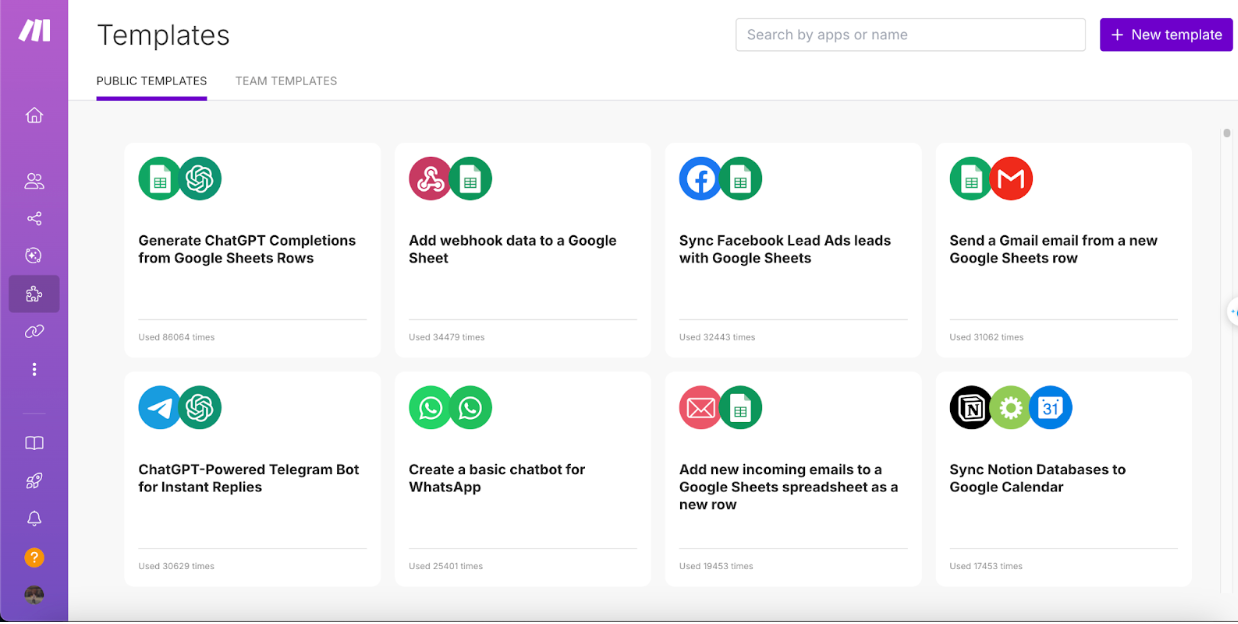
Task: Open Connections chain-link icon in the sidebar
Action: click(34, 331)
